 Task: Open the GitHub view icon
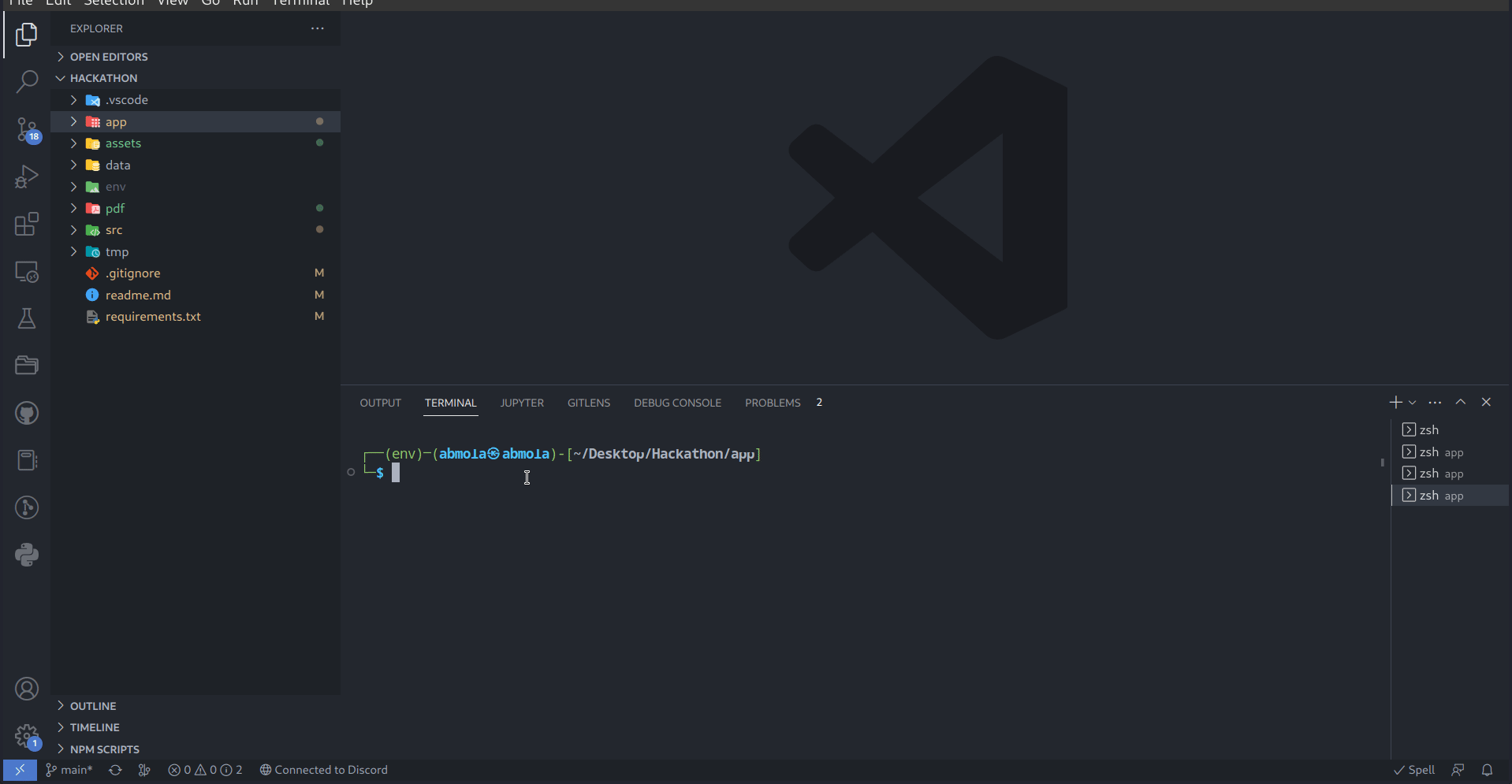click(27, 413)
